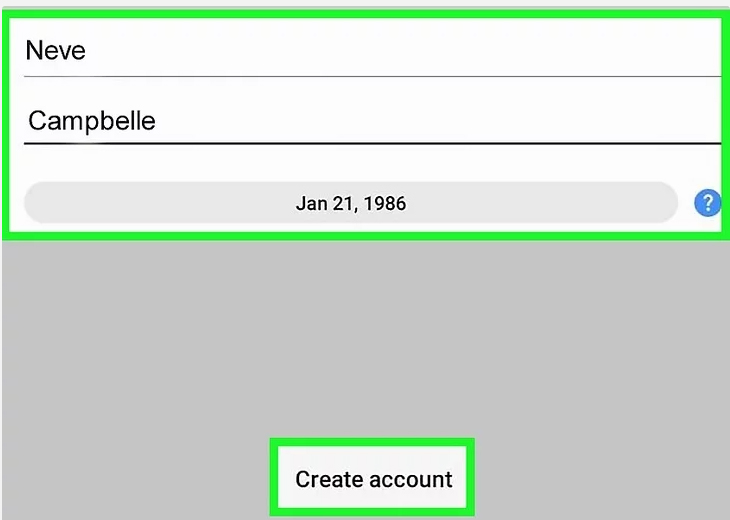Change the date shown as Jan 21, 1986
730x520 pixels.
[x=351, y=203]
